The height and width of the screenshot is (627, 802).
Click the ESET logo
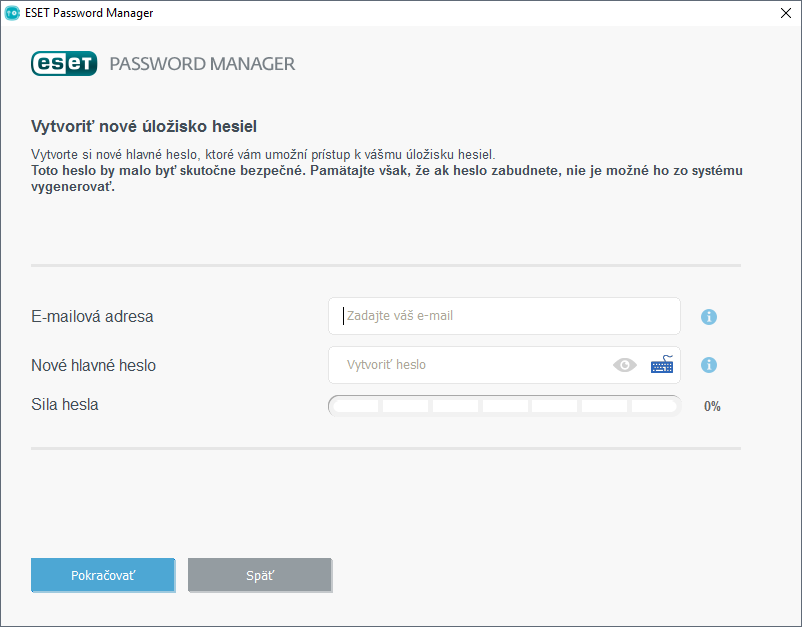(x=64, y=63)
